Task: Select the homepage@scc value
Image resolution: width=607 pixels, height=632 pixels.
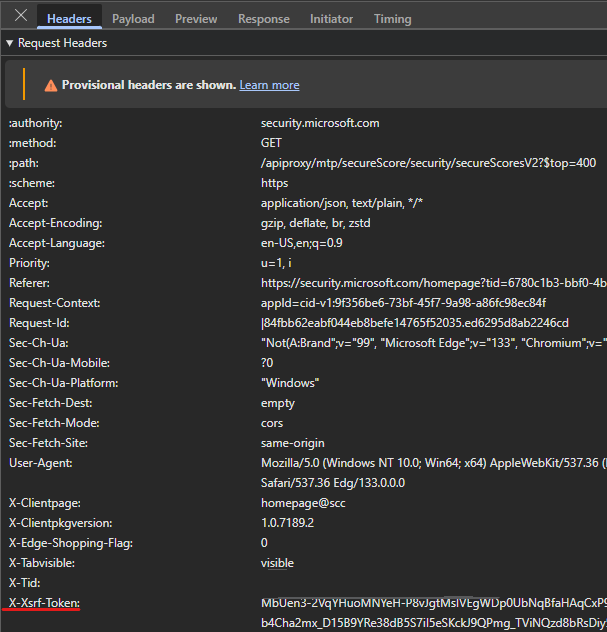Action: click(x=303, y=503)
